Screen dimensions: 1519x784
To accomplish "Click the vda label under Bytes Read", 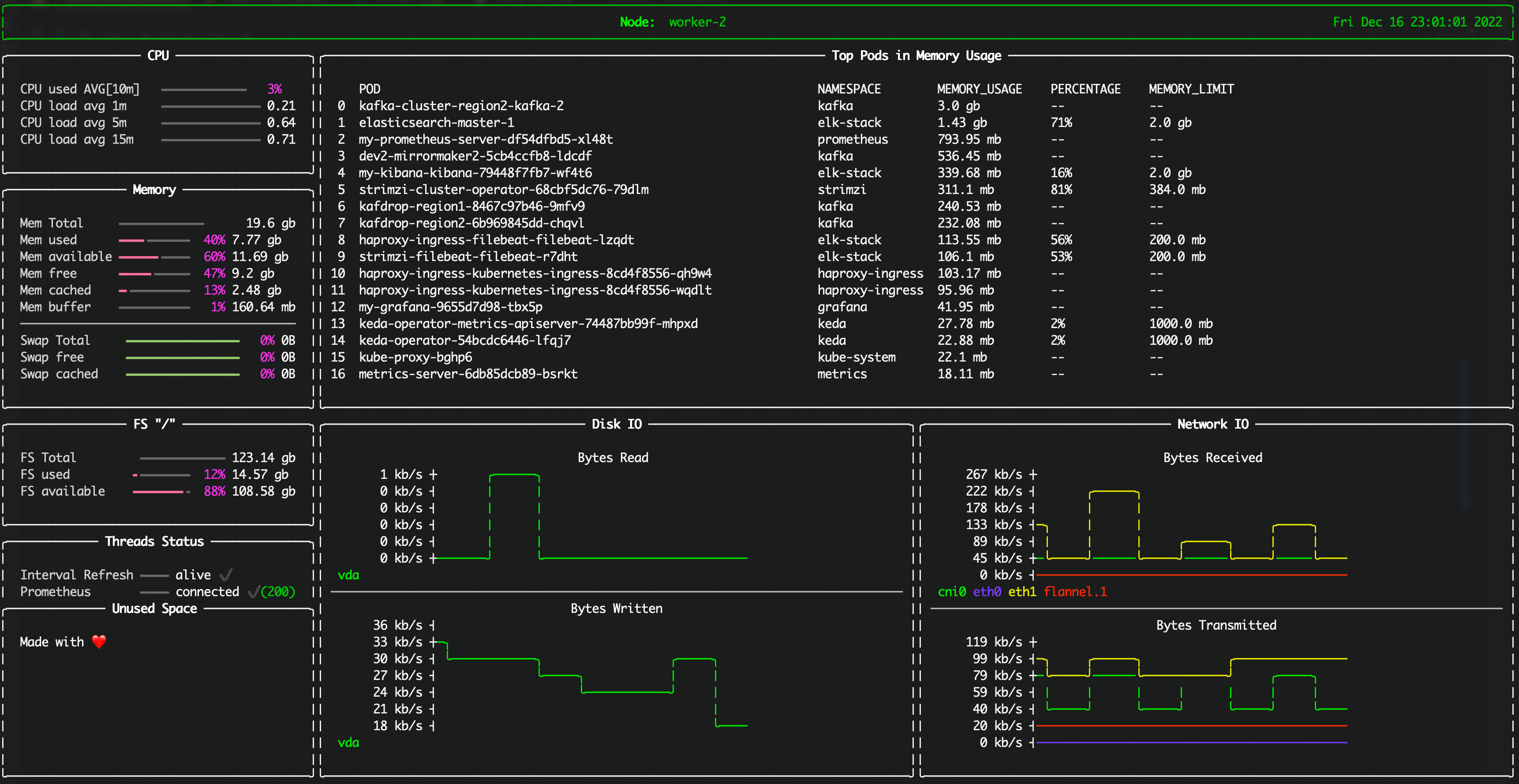I will (x=348, y=575).
